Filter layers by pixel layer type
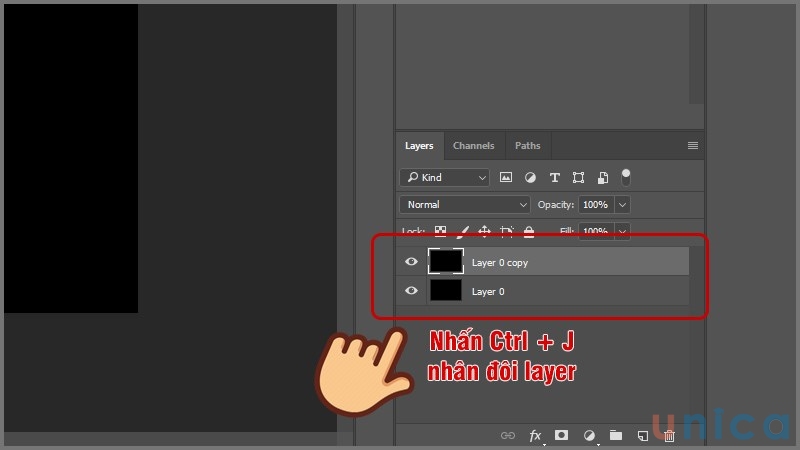Image resolution: width=800 pixels, height=450 pixels. click(x=506, y=177)
